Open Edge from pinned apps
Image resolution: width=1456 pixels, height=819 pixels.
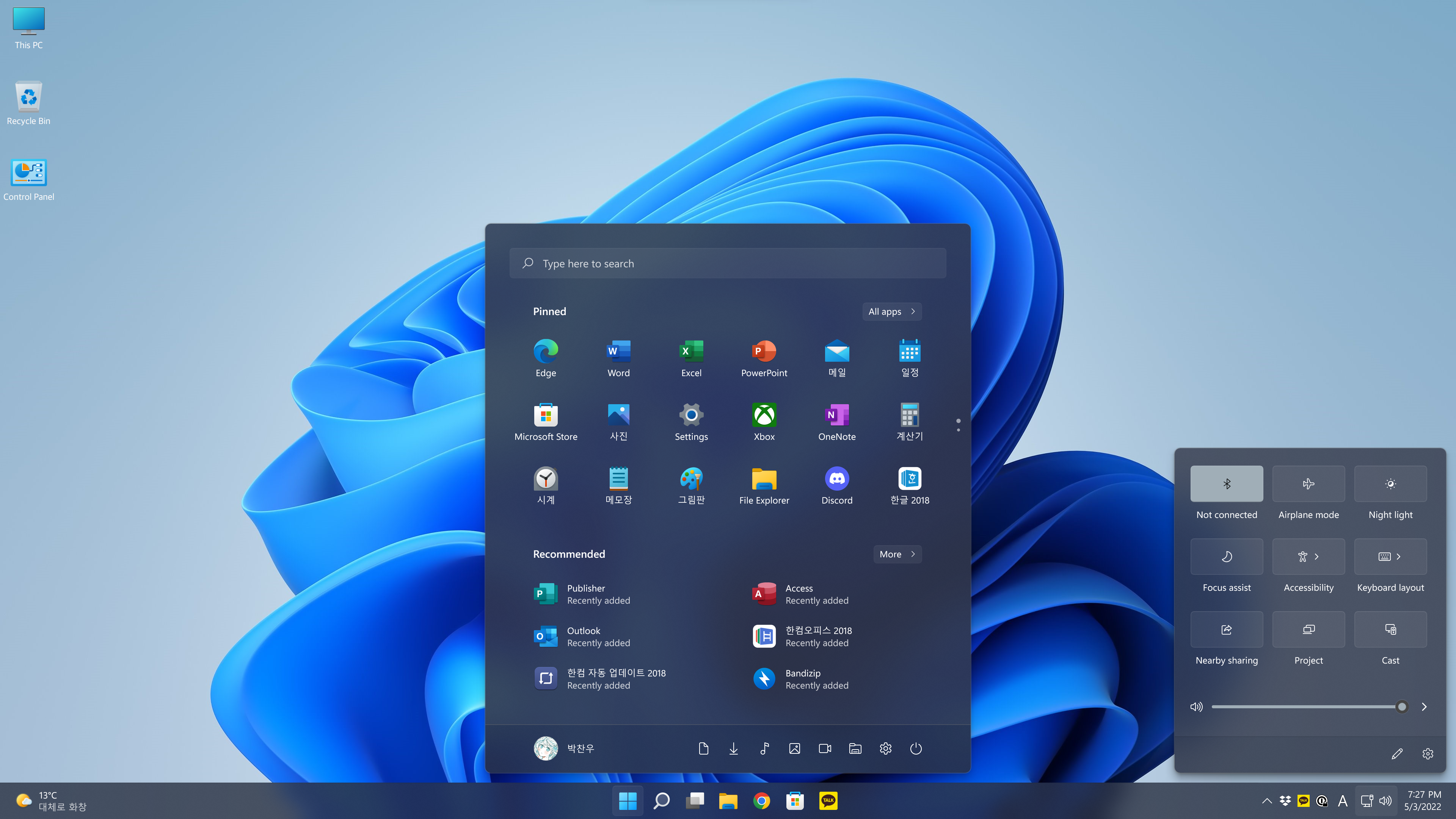pos(546,358)
